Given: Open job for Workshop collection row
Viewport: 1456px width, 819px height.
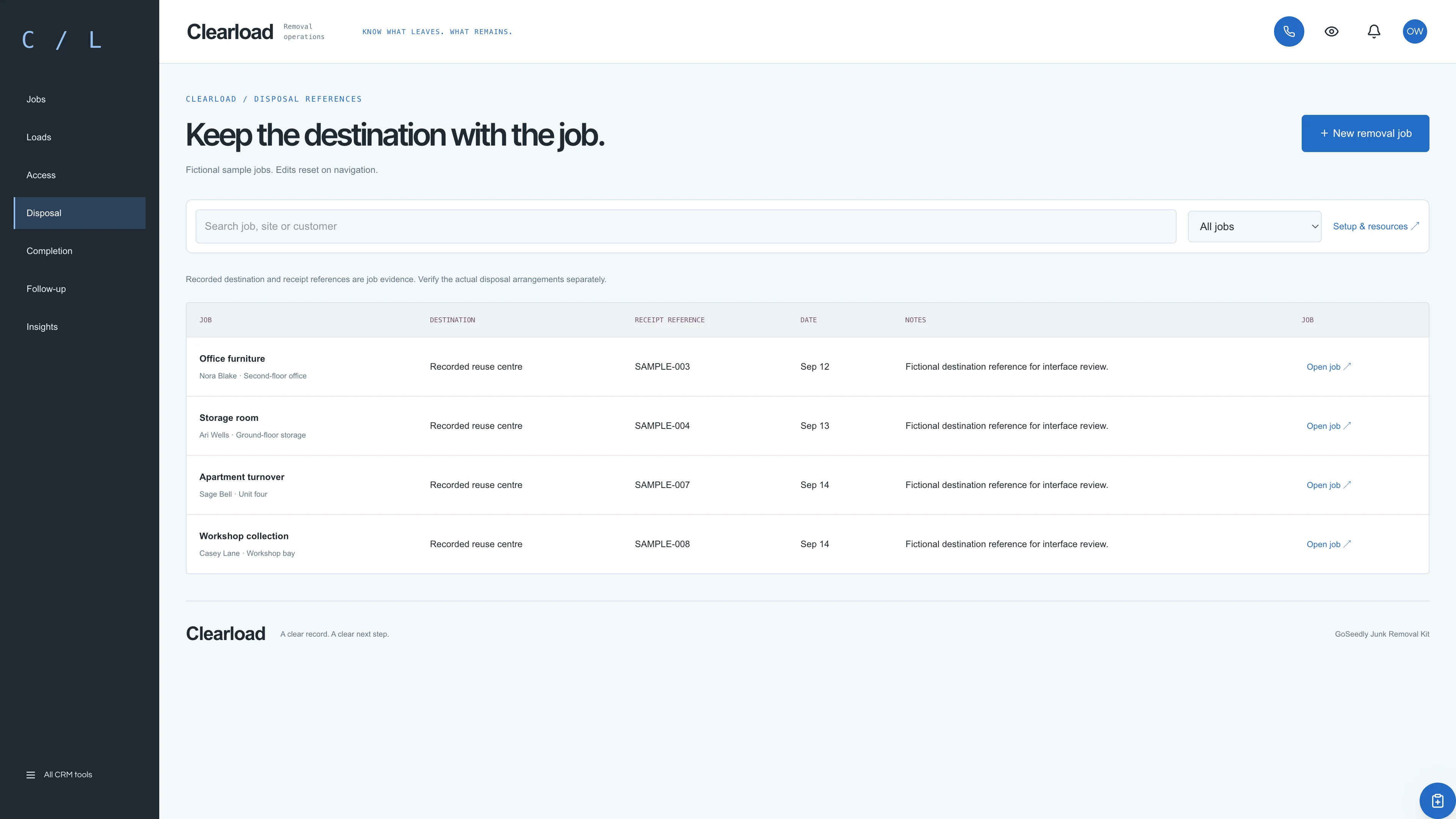Looking at the screenshot, I should (1328, 544).
